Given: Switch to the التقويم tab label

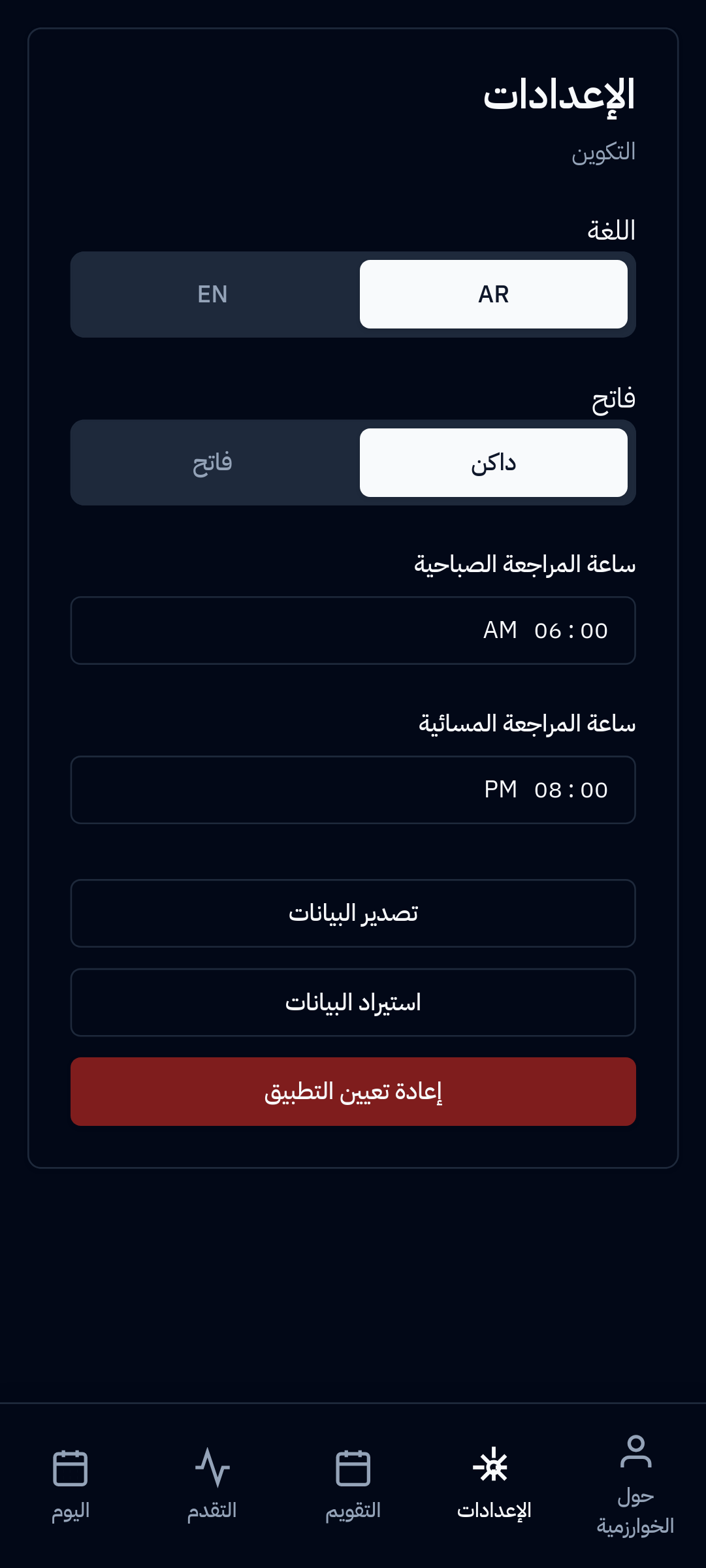Looking at the screenshot, I should tap(353, 1511).
